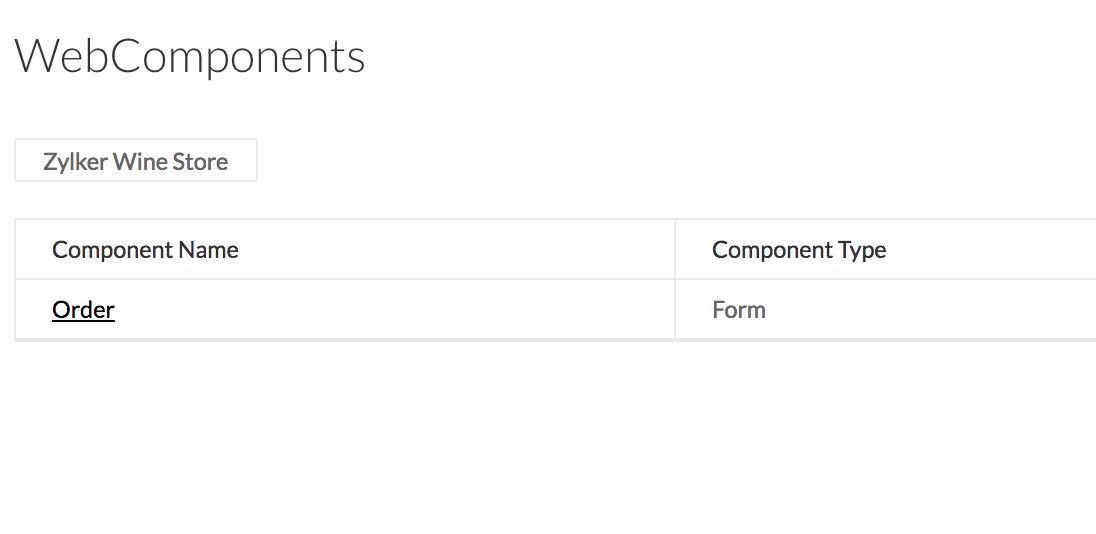Image resolution: width=1096 pixels, height=534 pixels.
Task: Click the Form type cell
Action: click(739, 310)
